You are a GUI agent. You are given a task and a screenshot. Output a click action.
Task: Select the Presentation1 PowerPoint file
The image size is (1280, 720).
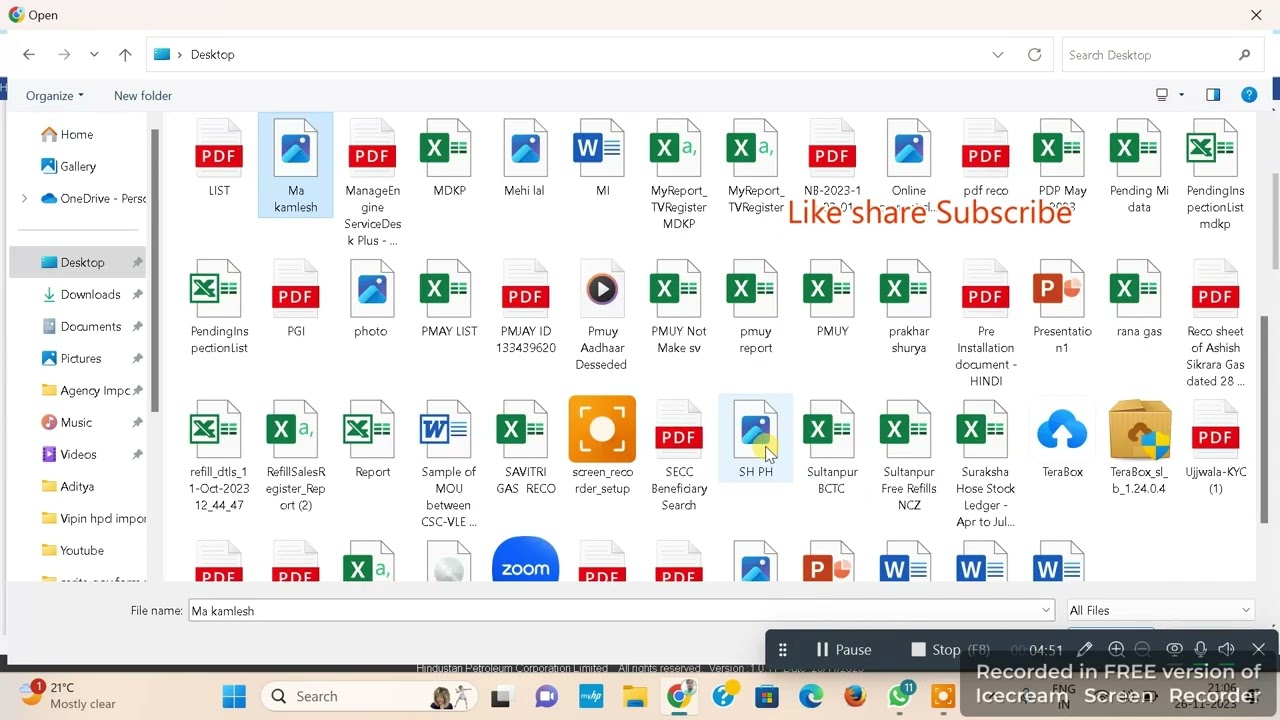(x=1062, y=306)
